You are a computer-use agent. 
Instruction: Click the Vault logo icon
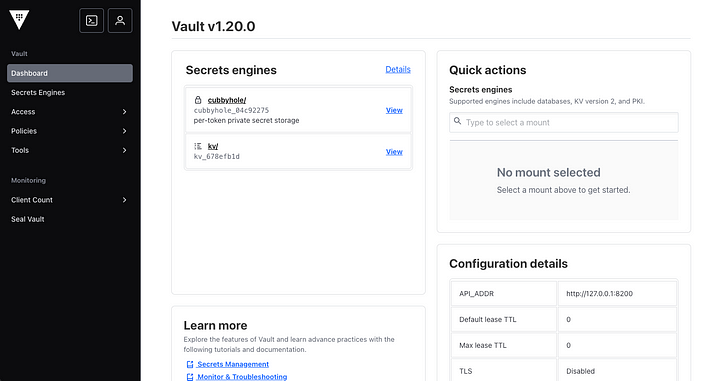point(19,20)
